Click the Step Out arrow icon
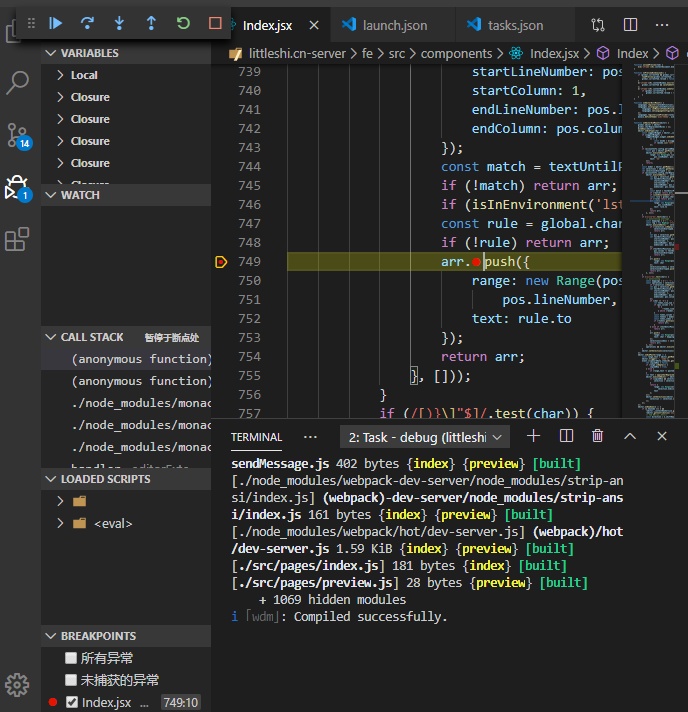This screenshot has height=712, width=688. coord(151,23)
